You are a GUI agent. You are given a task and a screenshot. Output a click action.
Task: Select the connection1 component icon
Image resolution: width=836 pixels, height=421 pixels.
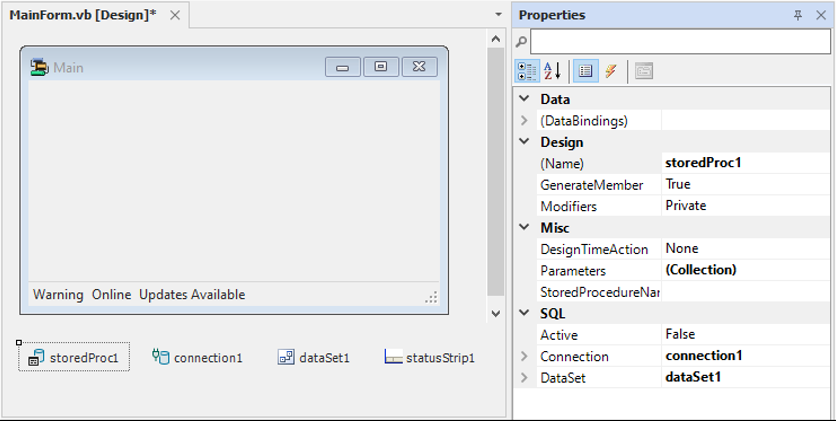point(161,357)
